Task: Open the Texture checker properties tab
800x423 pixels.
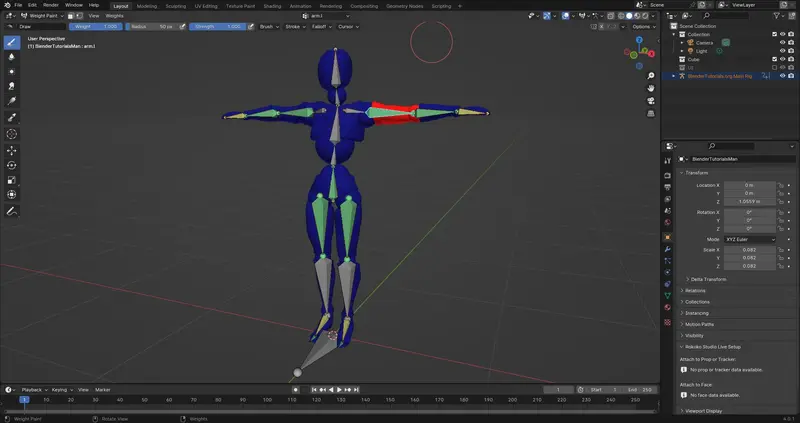Action: tap(667, 322)
